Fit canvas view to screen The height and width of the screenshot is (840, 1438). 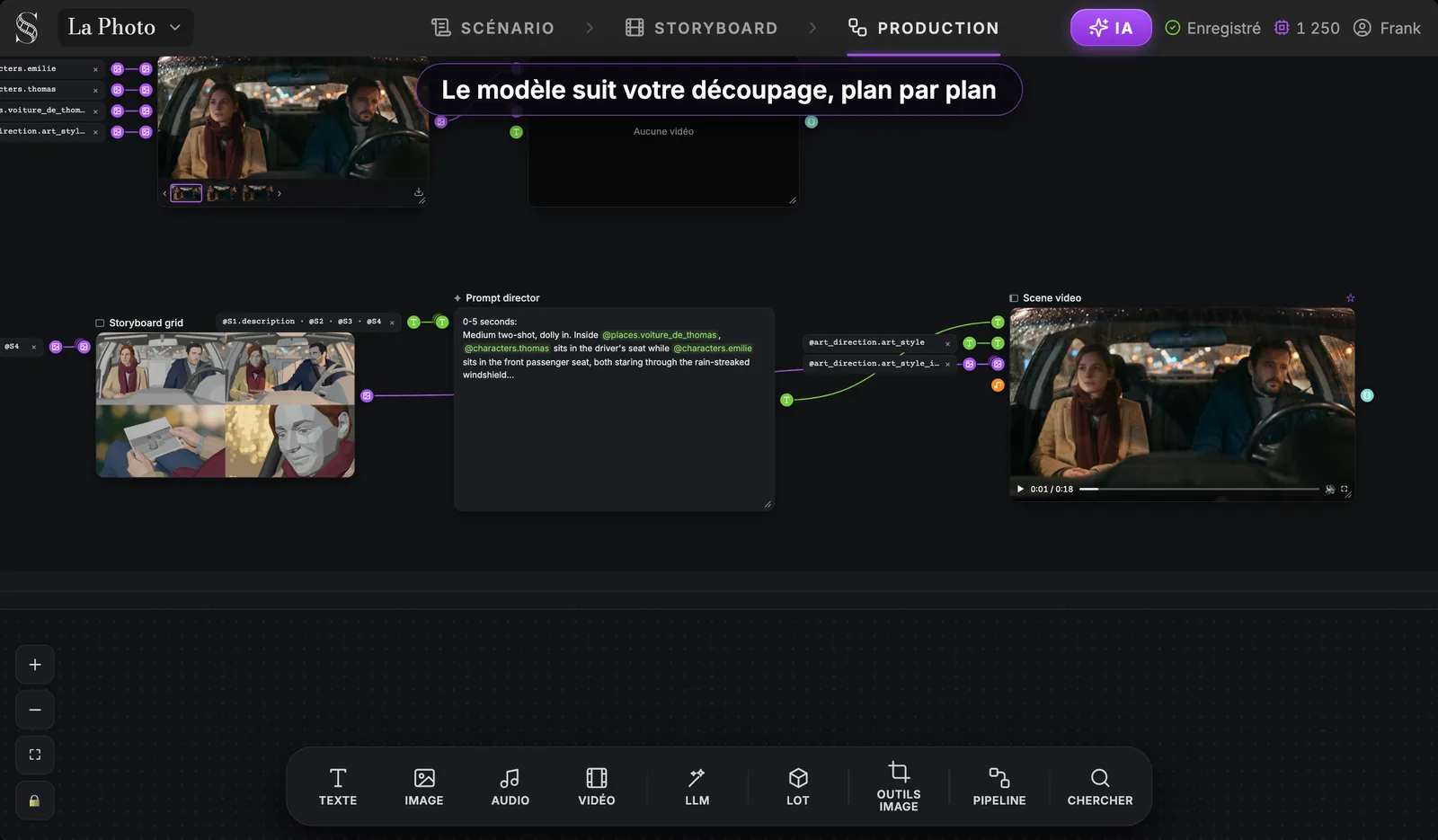(x=35, y=755)
